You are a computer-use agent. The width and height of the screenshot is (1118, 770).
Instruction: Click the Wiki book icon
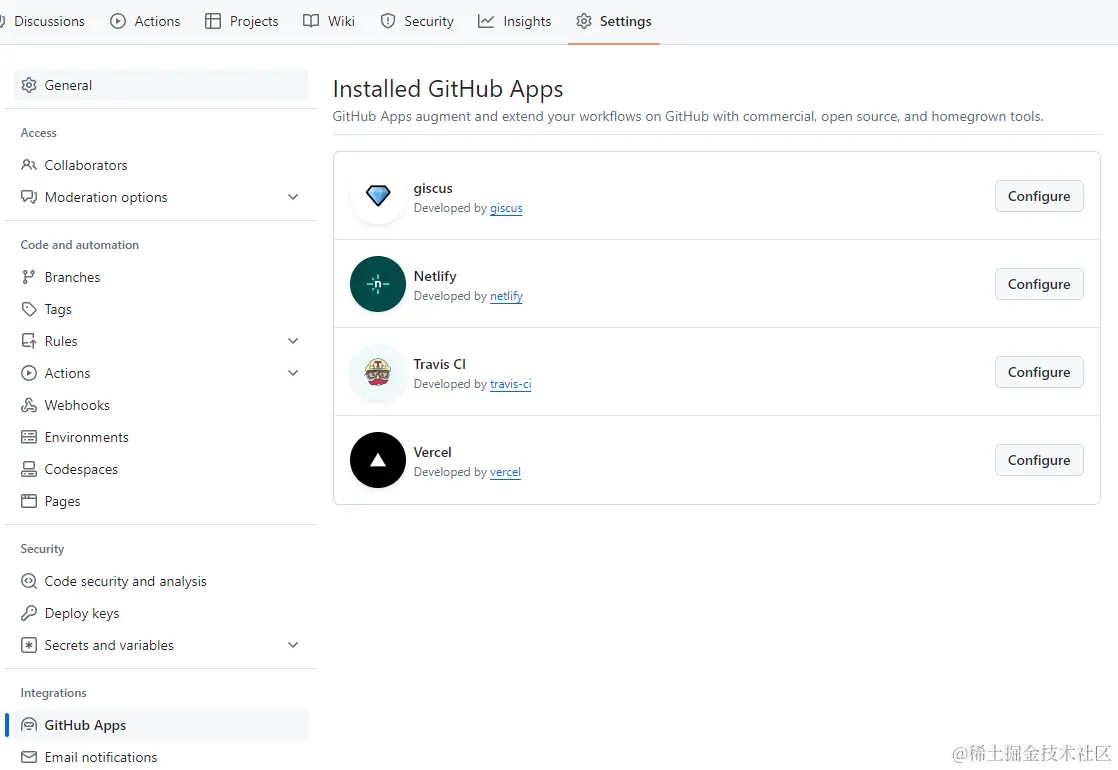[x=311, y=21]
